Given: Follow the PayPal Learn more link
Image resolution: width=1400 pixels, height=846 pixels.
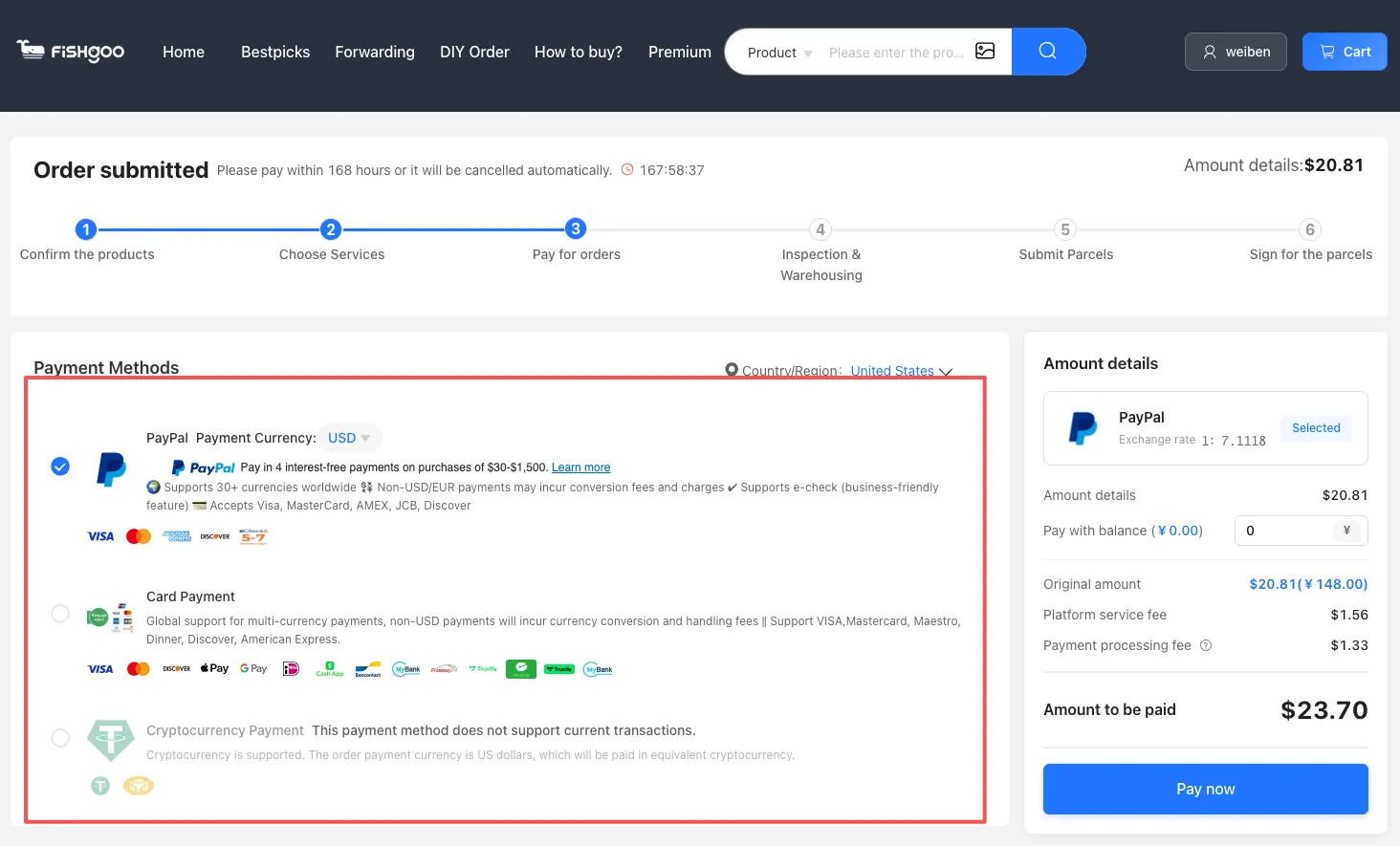Looking at the screenshot, I should (x=580, y=467).
